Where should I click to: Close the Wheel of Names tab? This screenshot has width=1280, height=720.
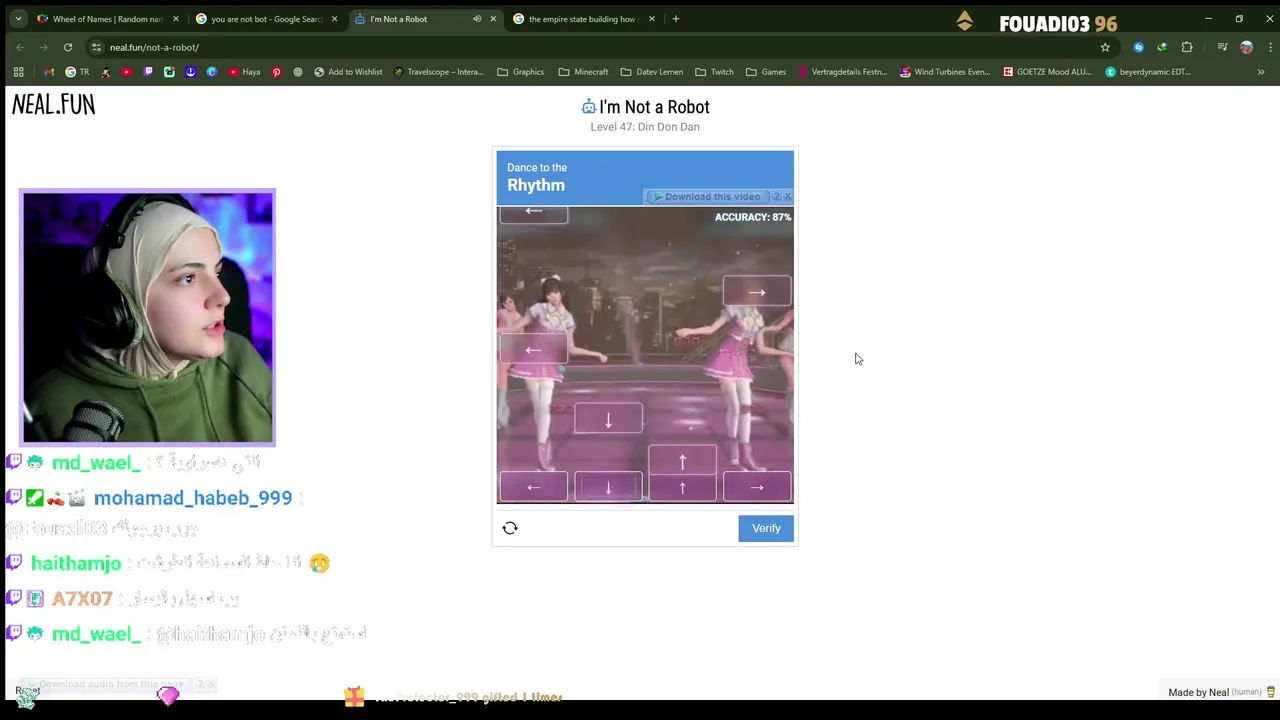tap(176, 19)
